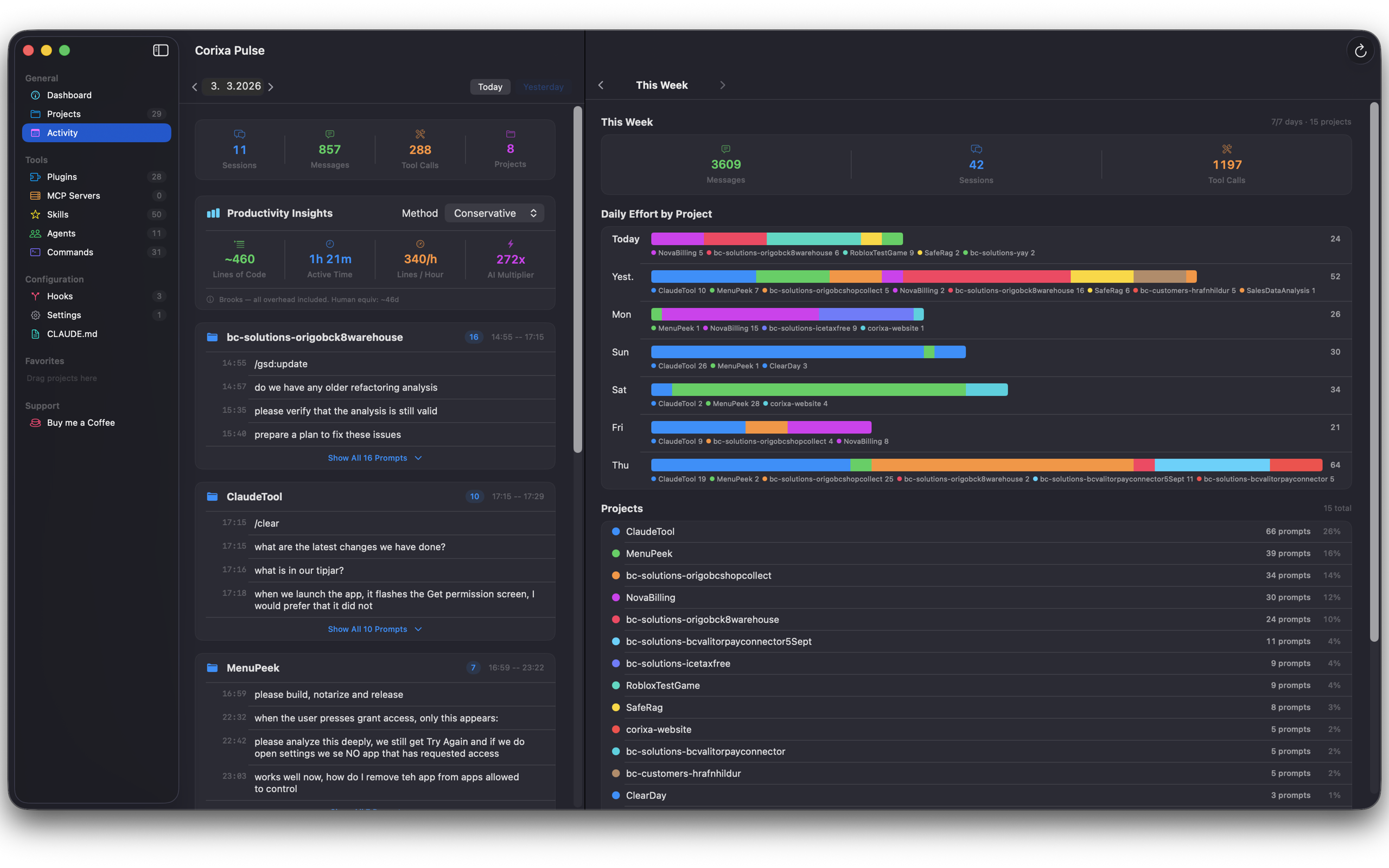Click the Buy me a Coffee link

tap(80, 423)
